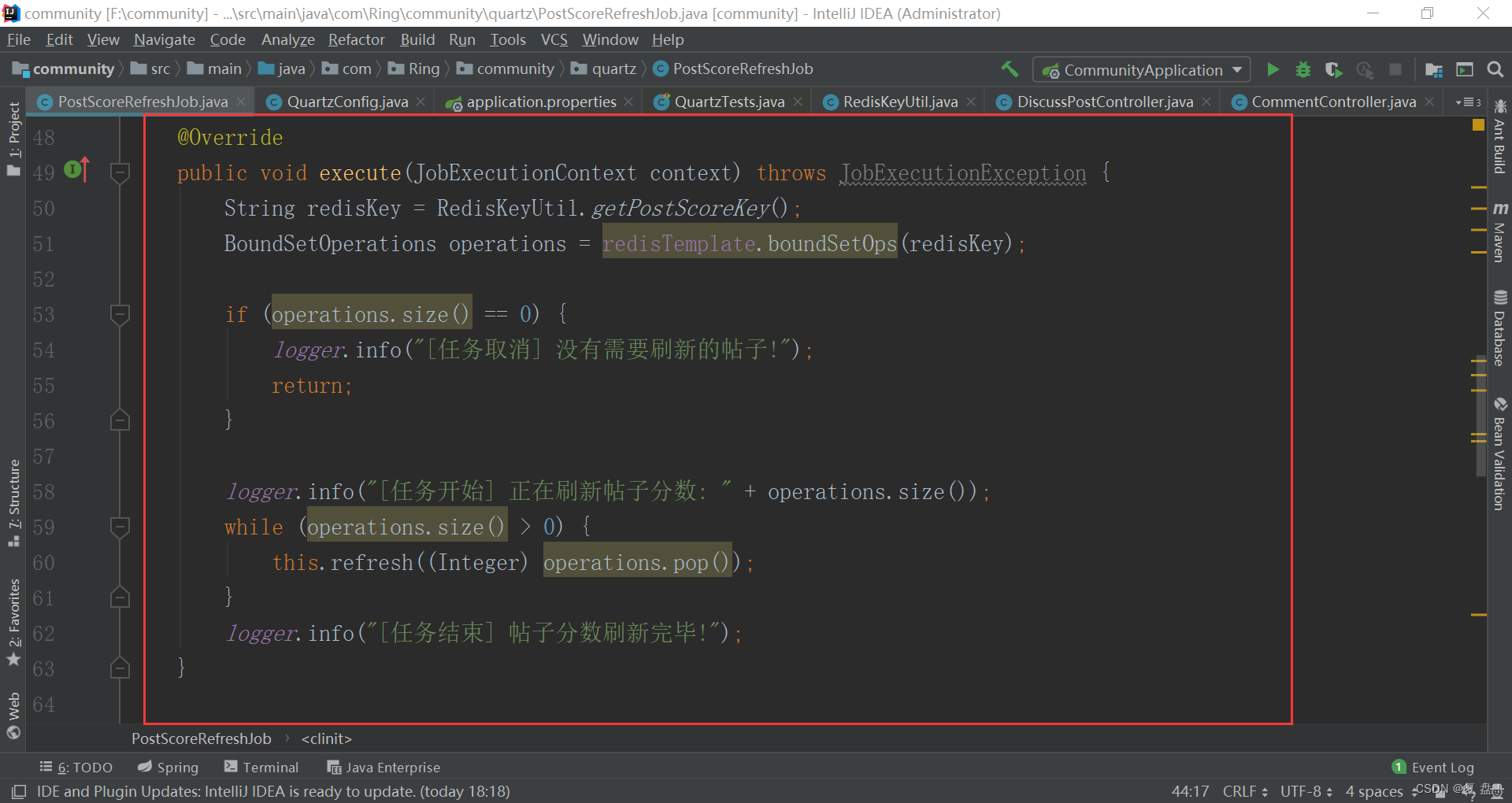The image size is (1512, 803).
Task: Open the File menu
Action: click(19, 39)
